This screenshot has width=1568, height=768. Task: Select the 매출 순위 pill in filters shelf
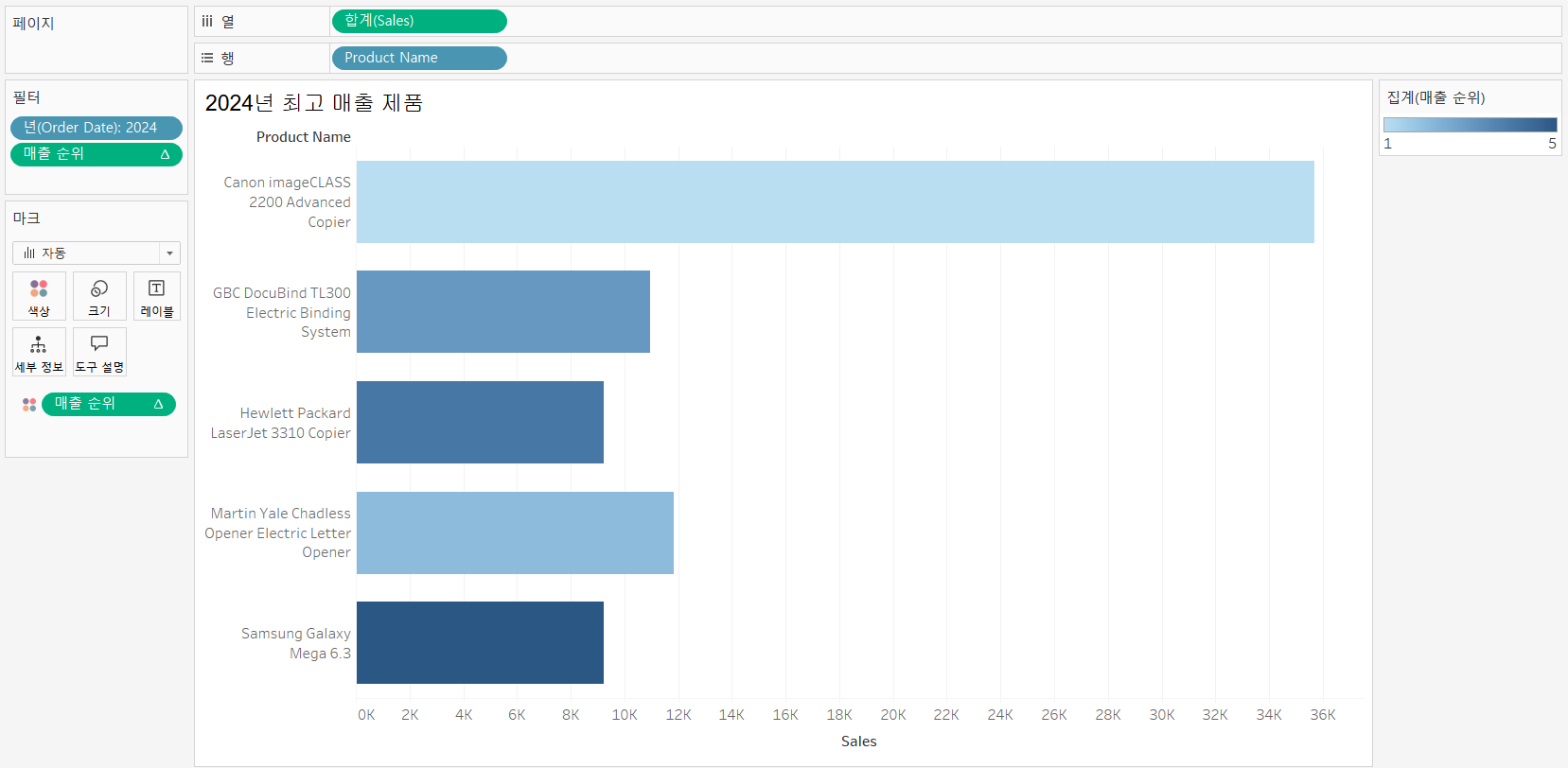click(97, 154)
